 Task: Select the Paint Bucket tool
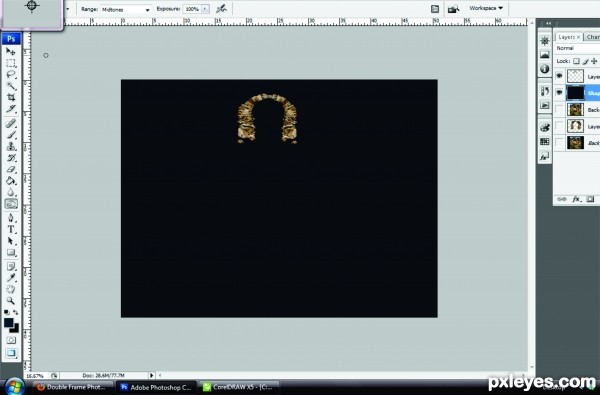[11, 181]
